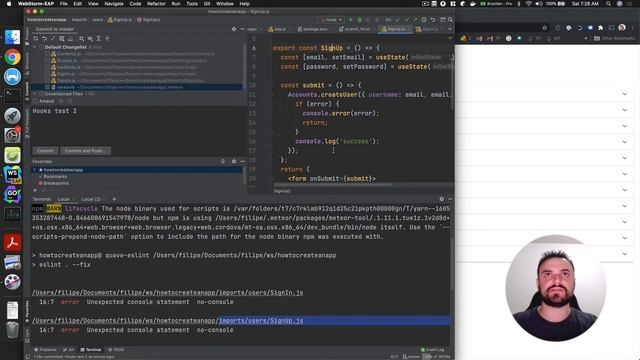
Task: Toggle the Amend checkbox
Action: pos(35,101)
